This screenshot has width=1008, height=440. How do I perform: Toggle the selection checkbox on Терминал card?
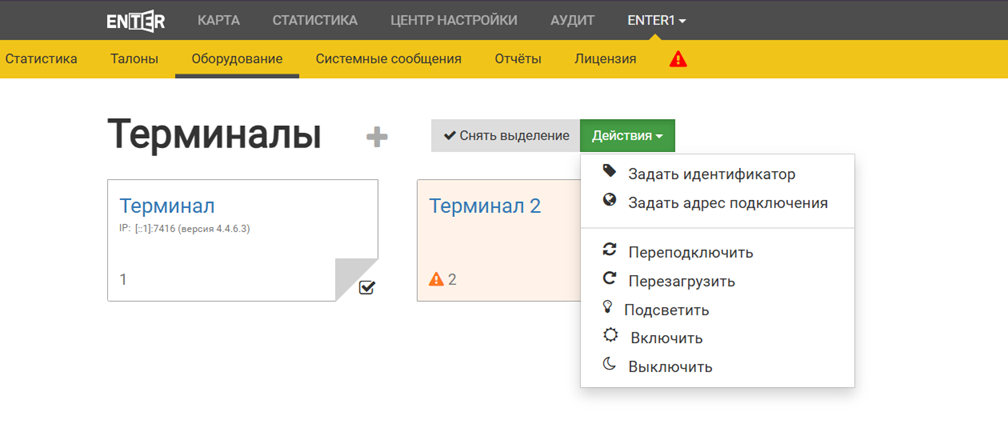point(367,288)
